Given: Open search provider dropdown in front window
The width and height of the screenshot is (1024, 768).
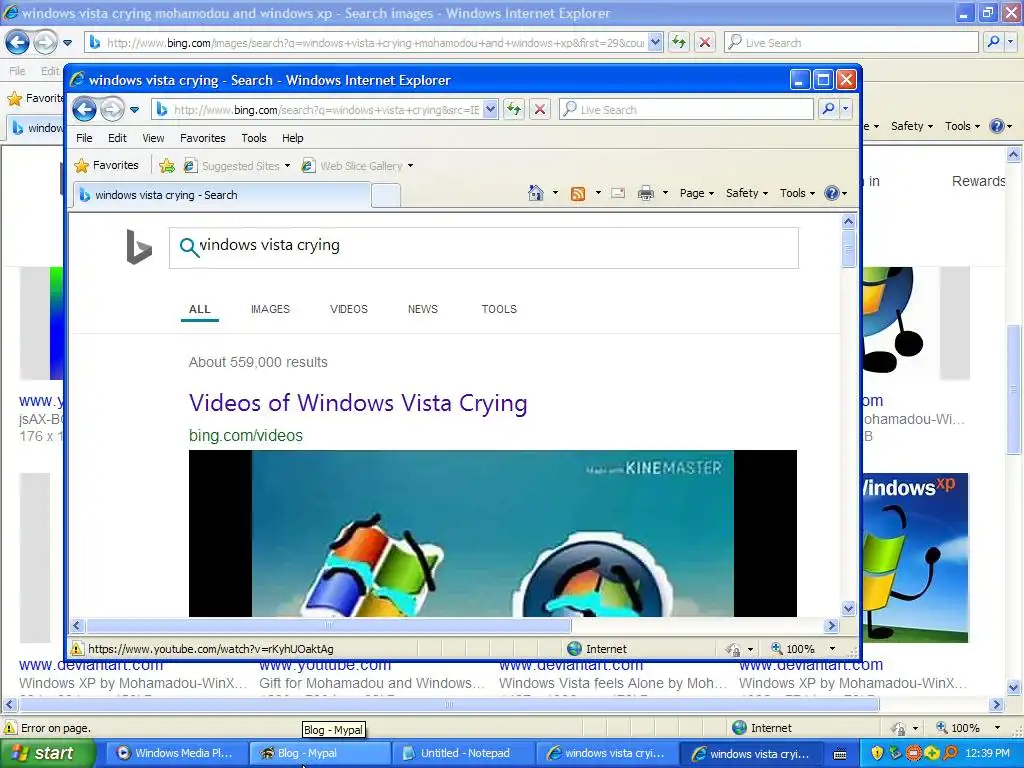Looking at the screenshot, I should click(846, 110).
